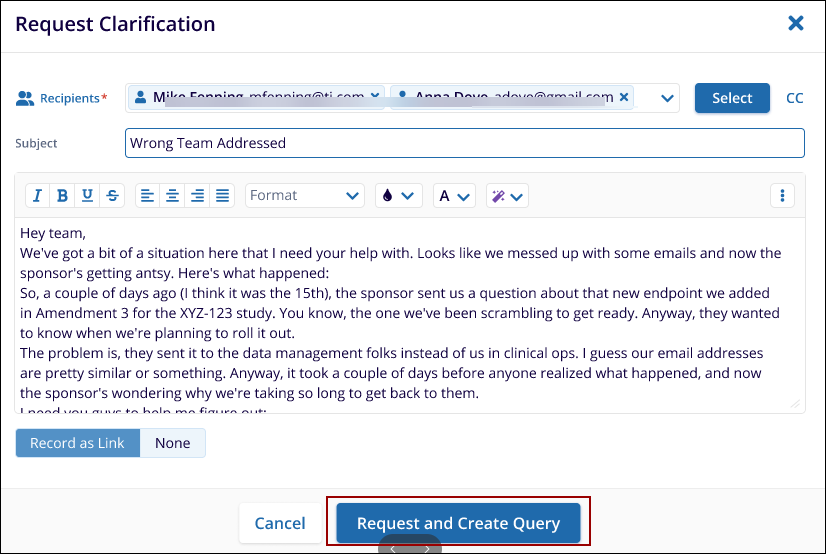826x554 pixels.
Task: Click the Request and Create Query button
Action: click(x=458, y=523)
